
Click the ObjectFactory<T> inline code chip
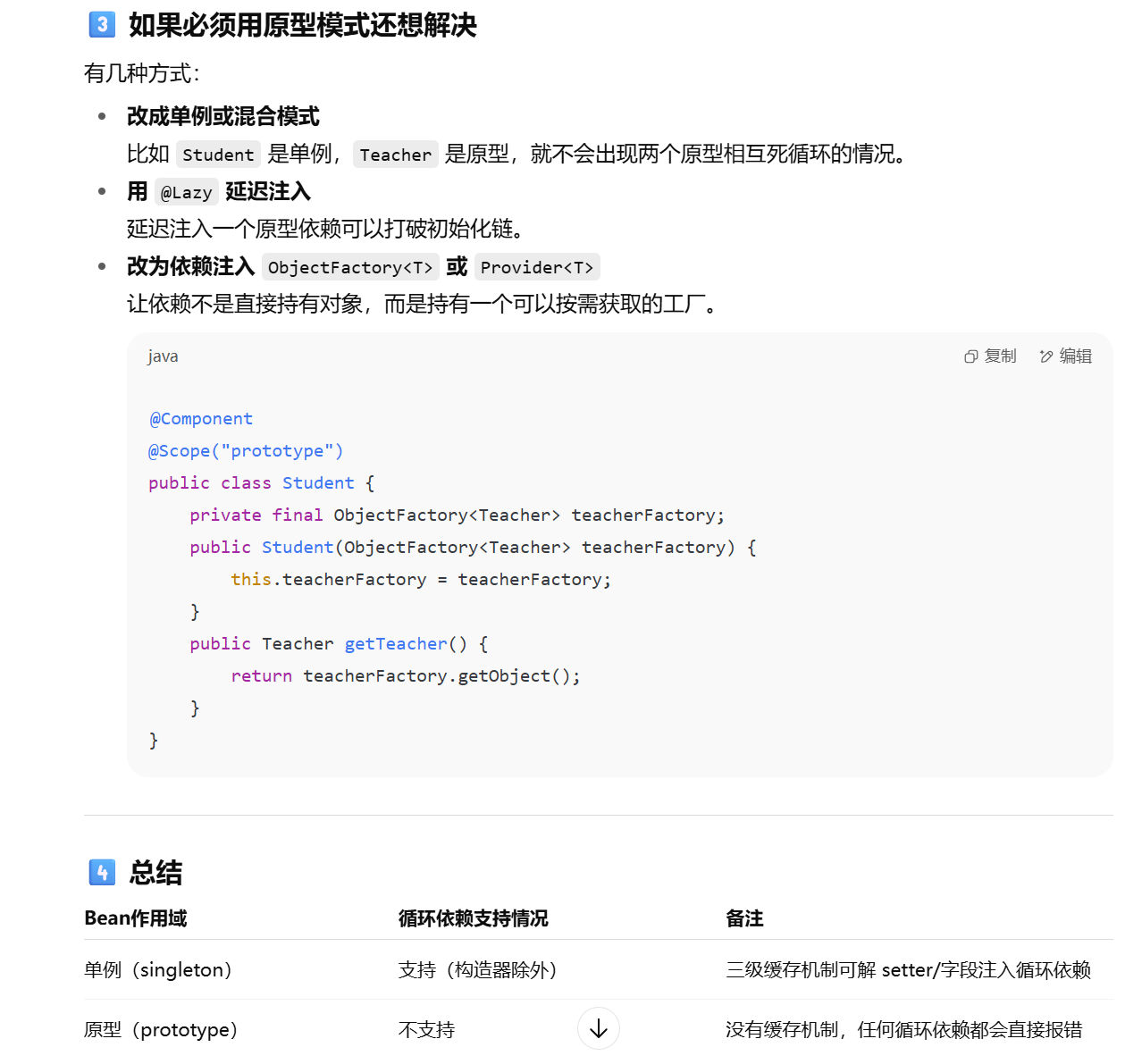349,267
